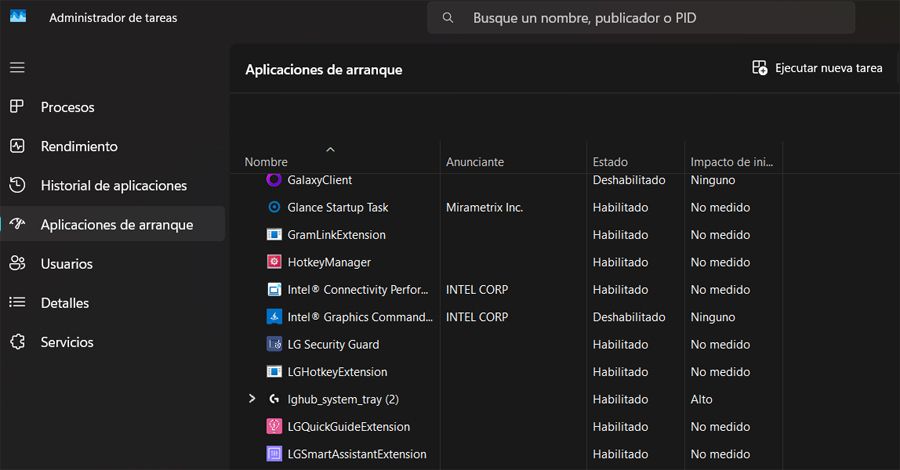Click the Historial de aplicaciones clock icon
Screen dimensions: 900x470
click(17, 185)
